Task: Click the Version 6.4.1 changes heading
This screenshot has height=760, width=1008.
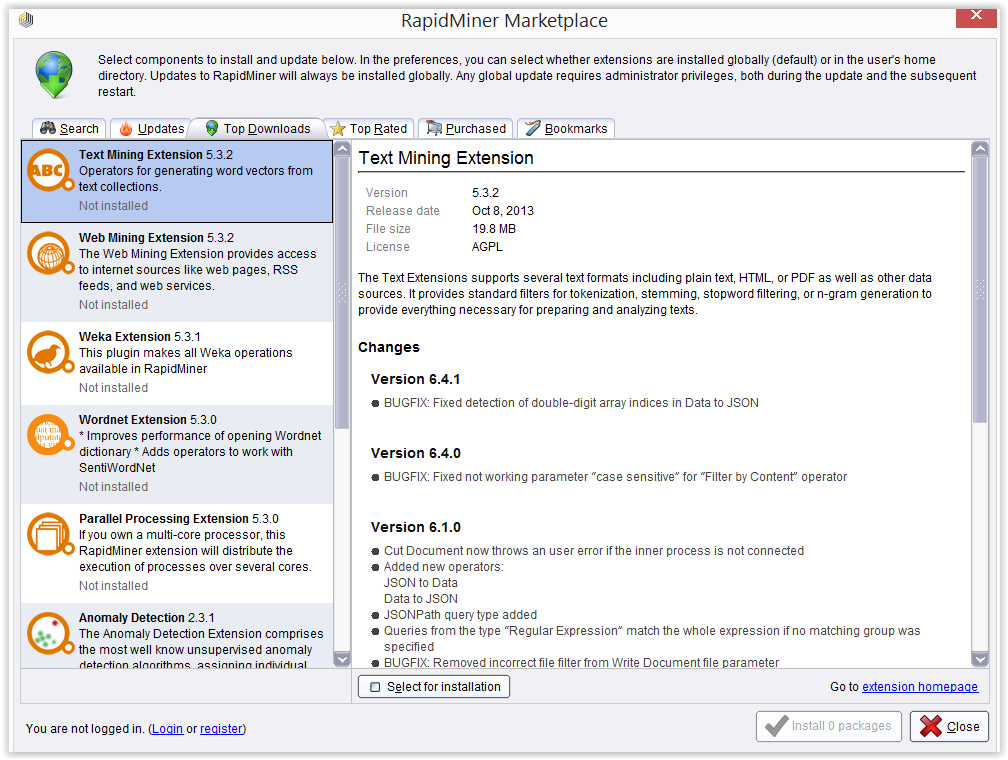Action: (415, 379)
